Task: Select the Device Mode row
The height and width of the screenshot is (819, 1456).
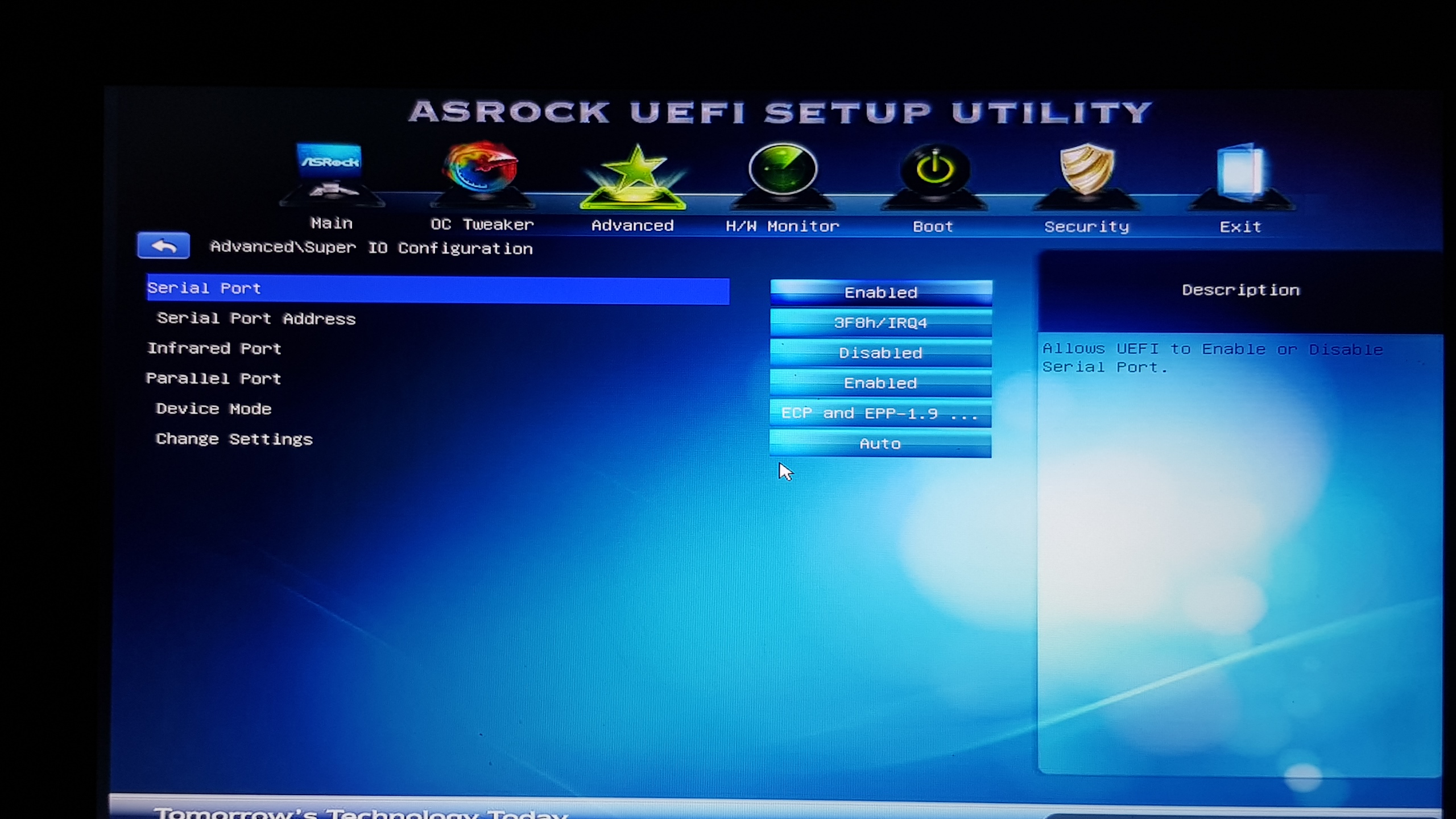Action: click(213, 409)
